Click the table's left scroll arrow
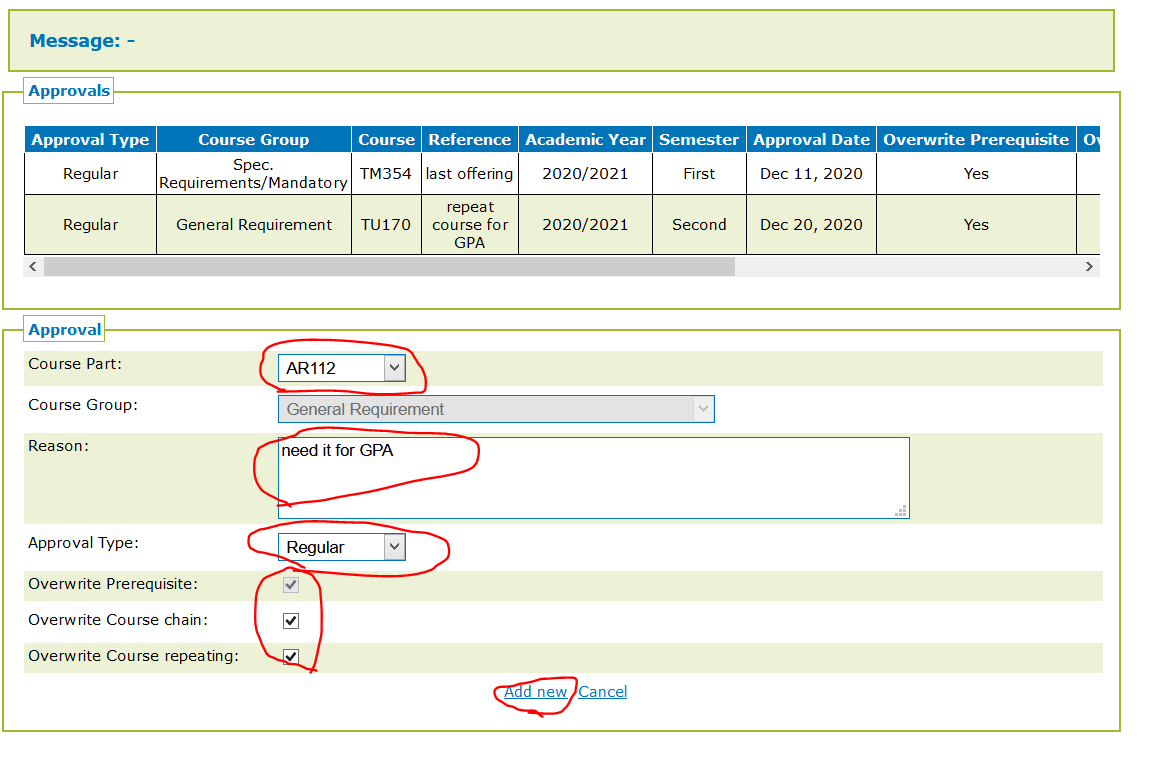This screenshot has height=757, width=1149. pyautogui.click(x=33, y=267)
